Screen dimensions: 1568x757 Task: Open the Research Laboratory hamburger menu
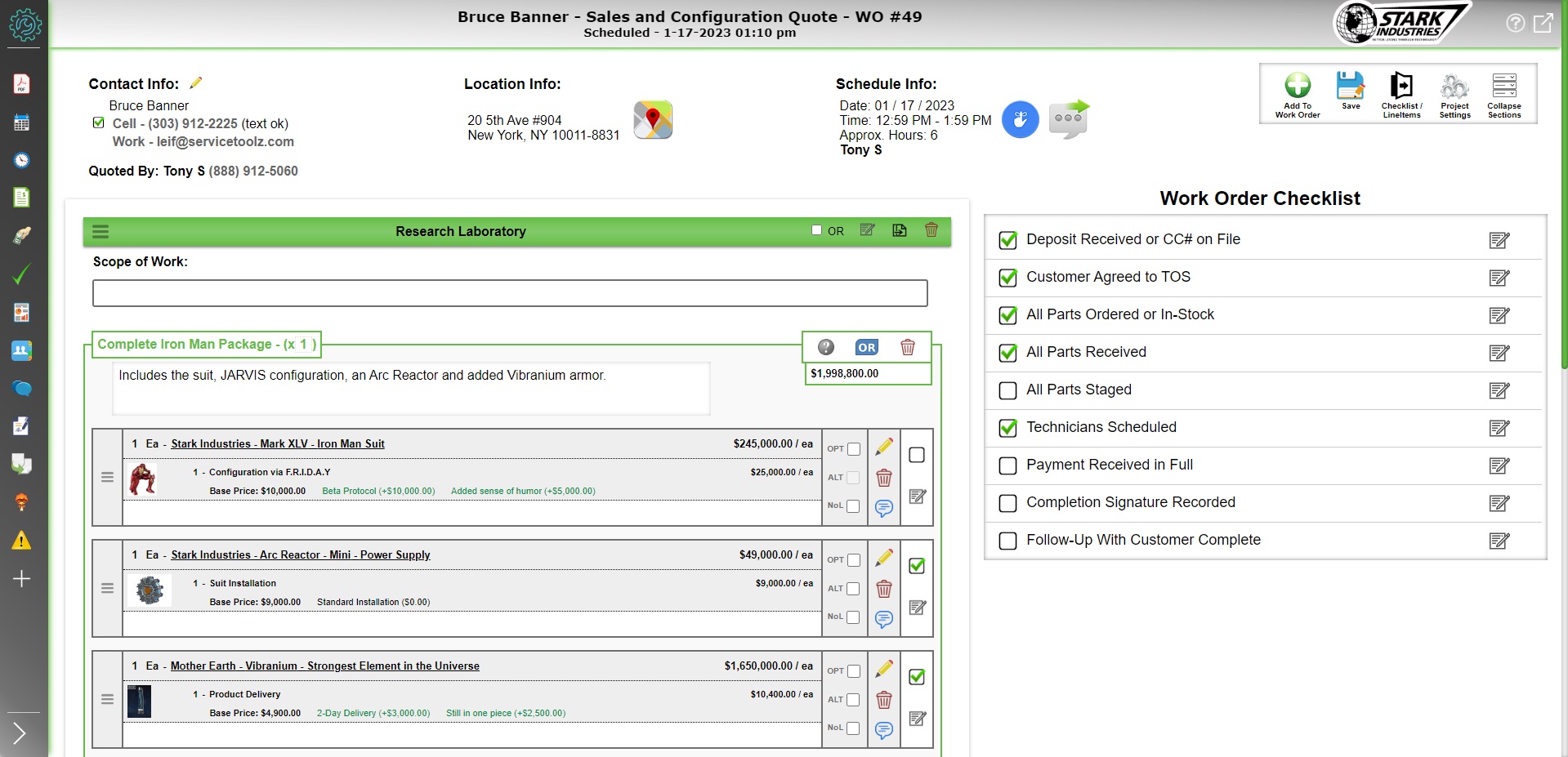click(x=101, y=232)
